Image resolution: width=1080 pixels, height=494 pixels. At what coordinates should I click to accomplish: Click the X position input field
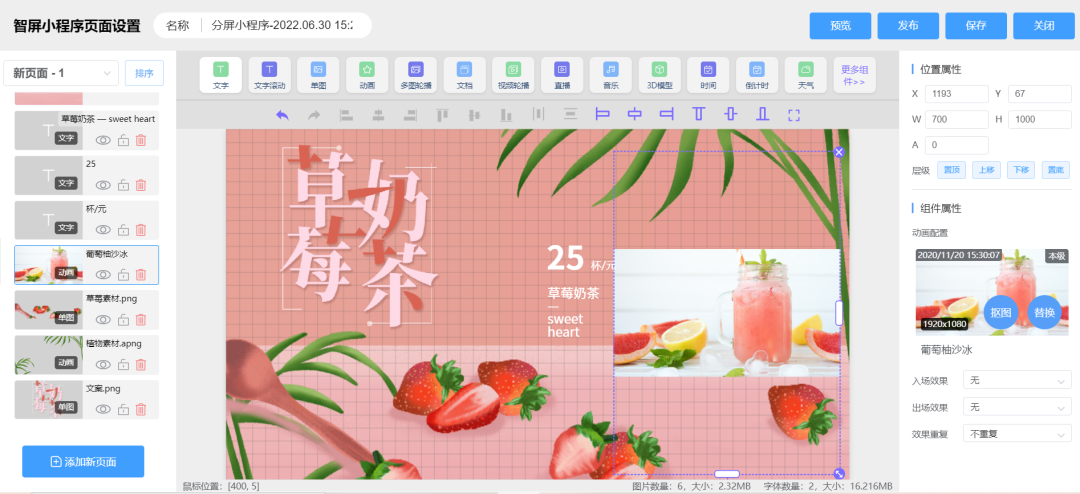[957, 94]
